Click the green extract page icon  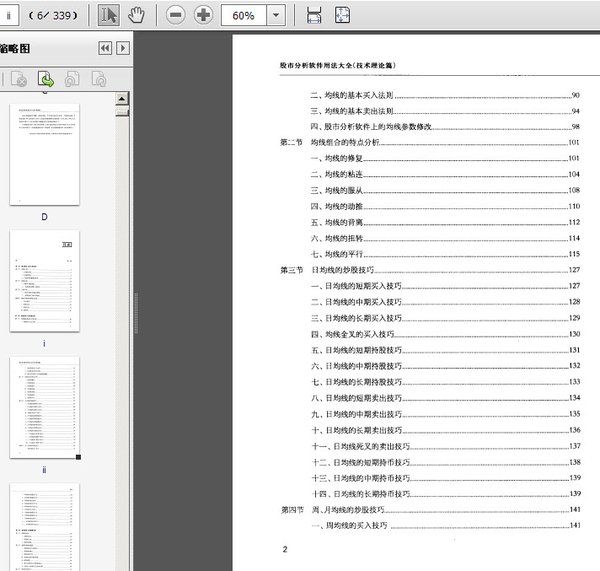tap(46, 79)
